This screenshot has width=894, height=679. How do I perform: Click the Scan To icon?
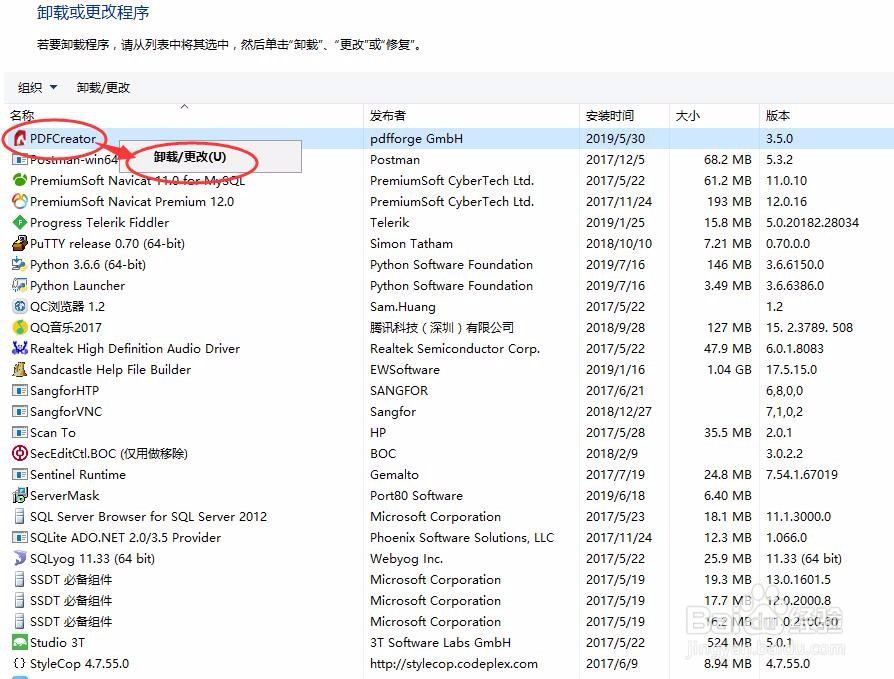[x=20, y=432]
